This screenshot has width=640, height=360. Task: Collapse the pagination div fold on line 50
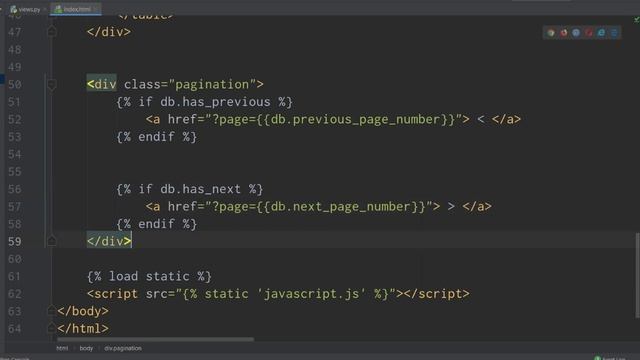(52, 84)
